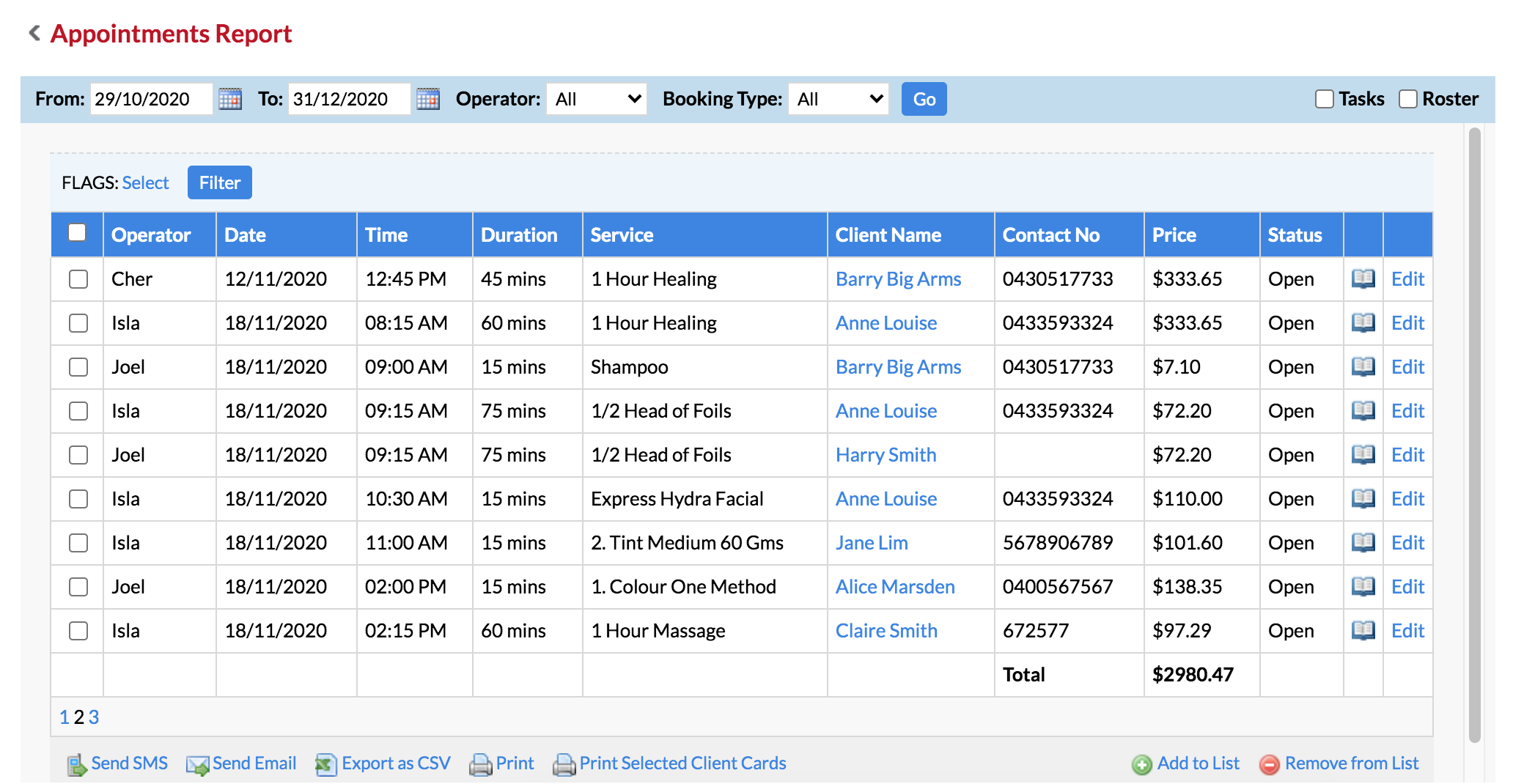Screen dimensions: 1513x784
Task: Click the Export as CSV spreadsheet icon
Action: coord(326,765)
